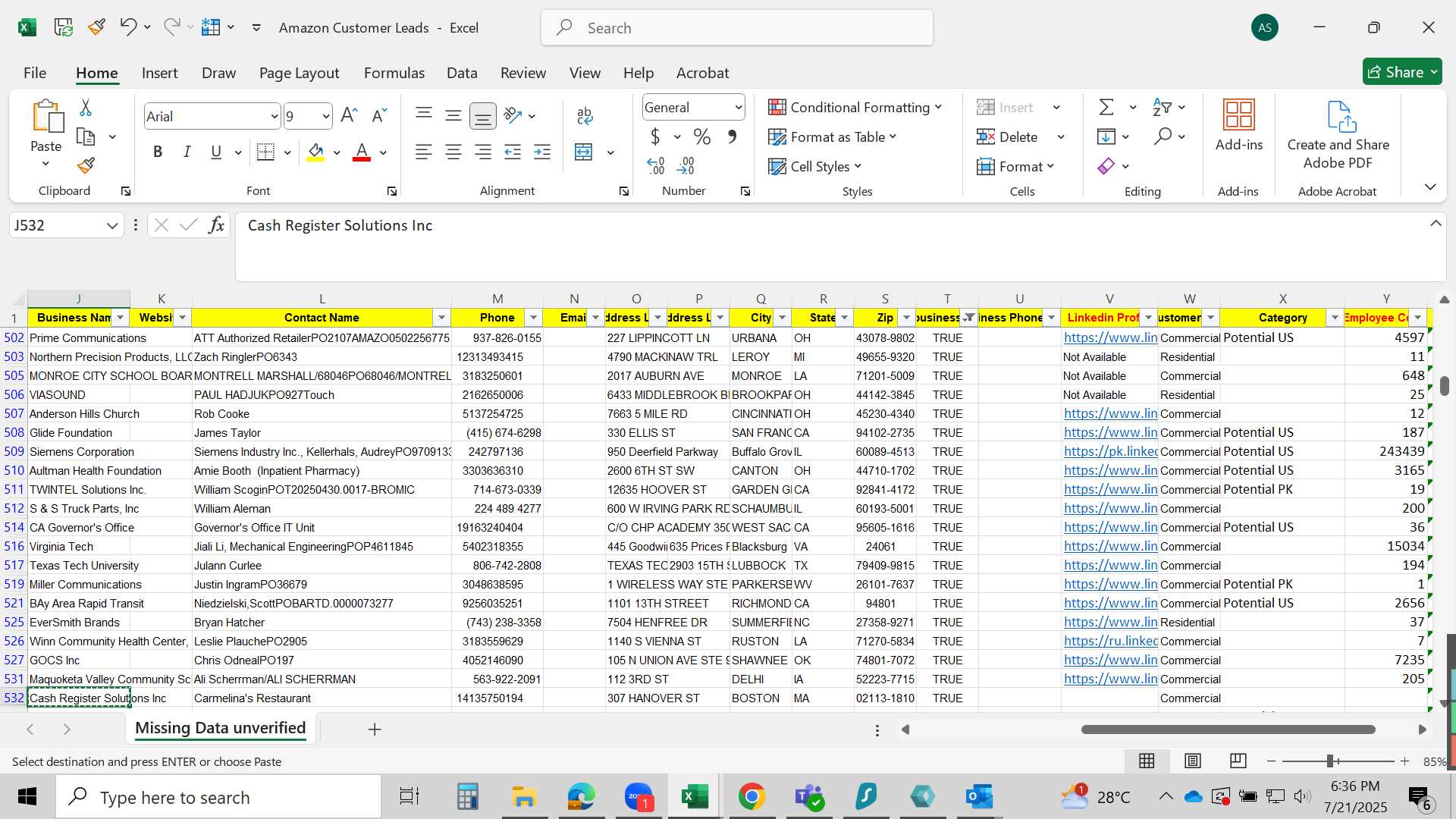
Task: Click Create and Share Adobe PDF
Action: (1338, 135)
